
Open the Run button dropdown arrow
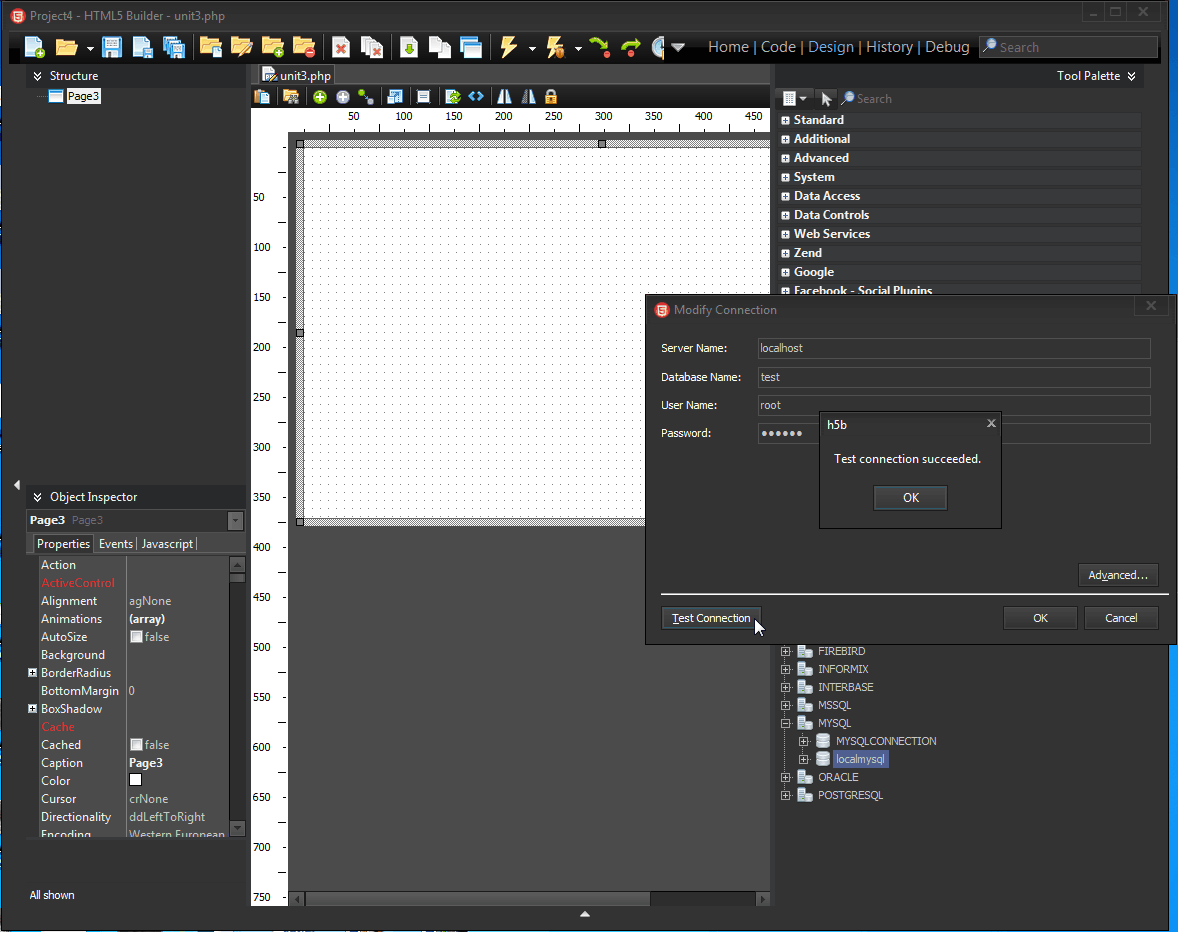pos(532,48)
